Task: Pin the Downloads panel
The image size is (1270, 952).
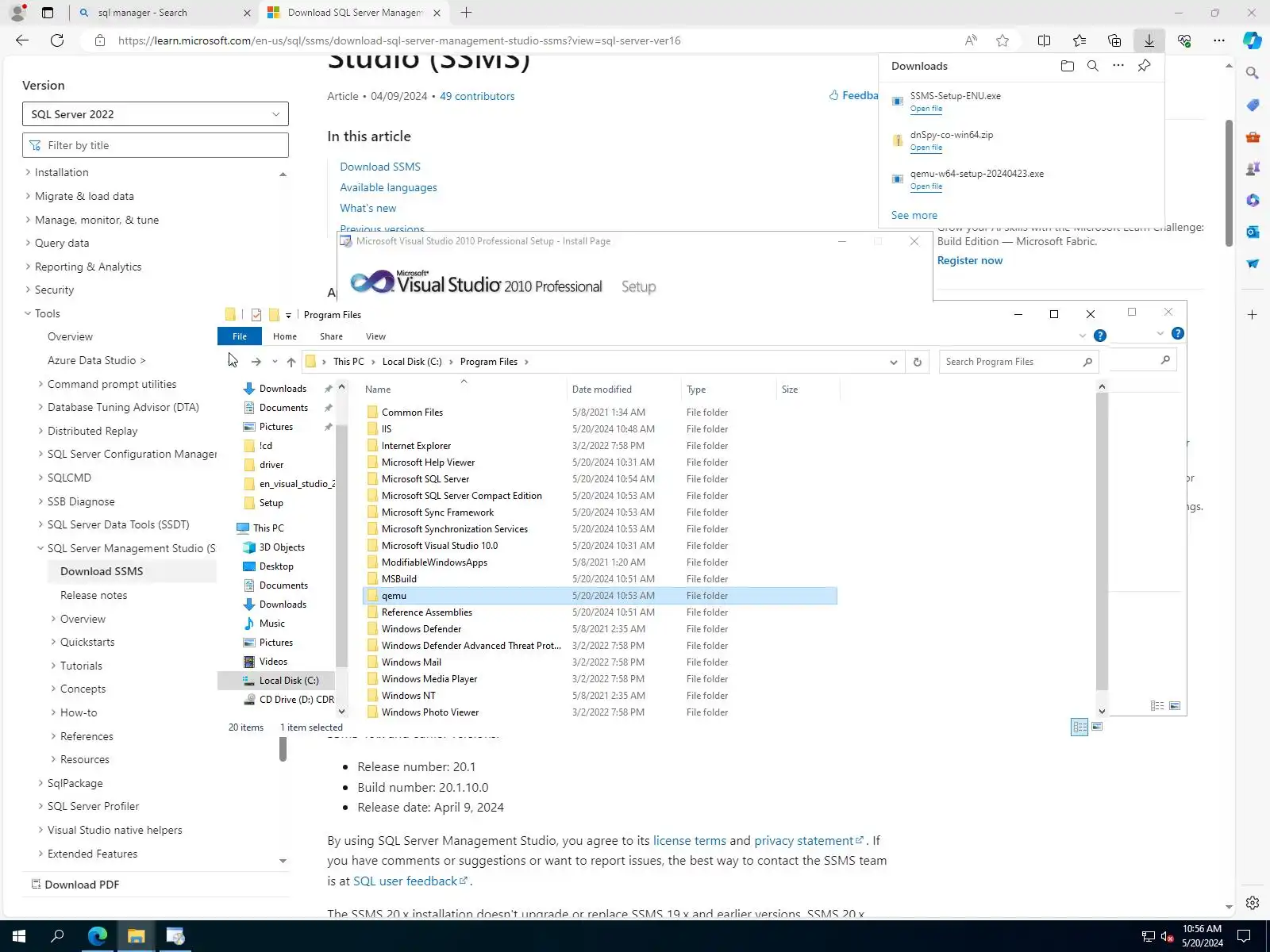Action: [x=1144, y=66]
